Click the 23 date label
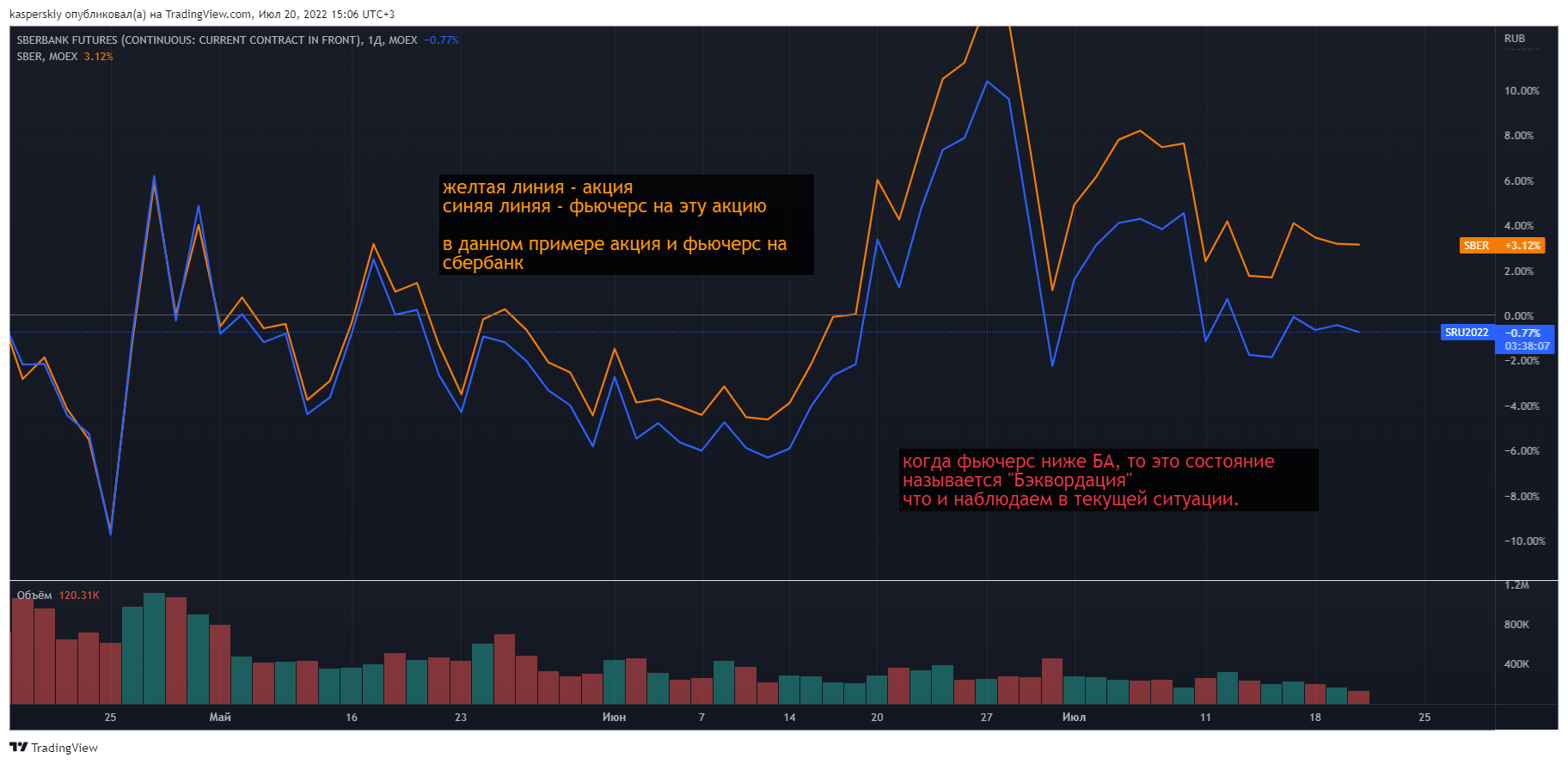 [x=461, y=718]
